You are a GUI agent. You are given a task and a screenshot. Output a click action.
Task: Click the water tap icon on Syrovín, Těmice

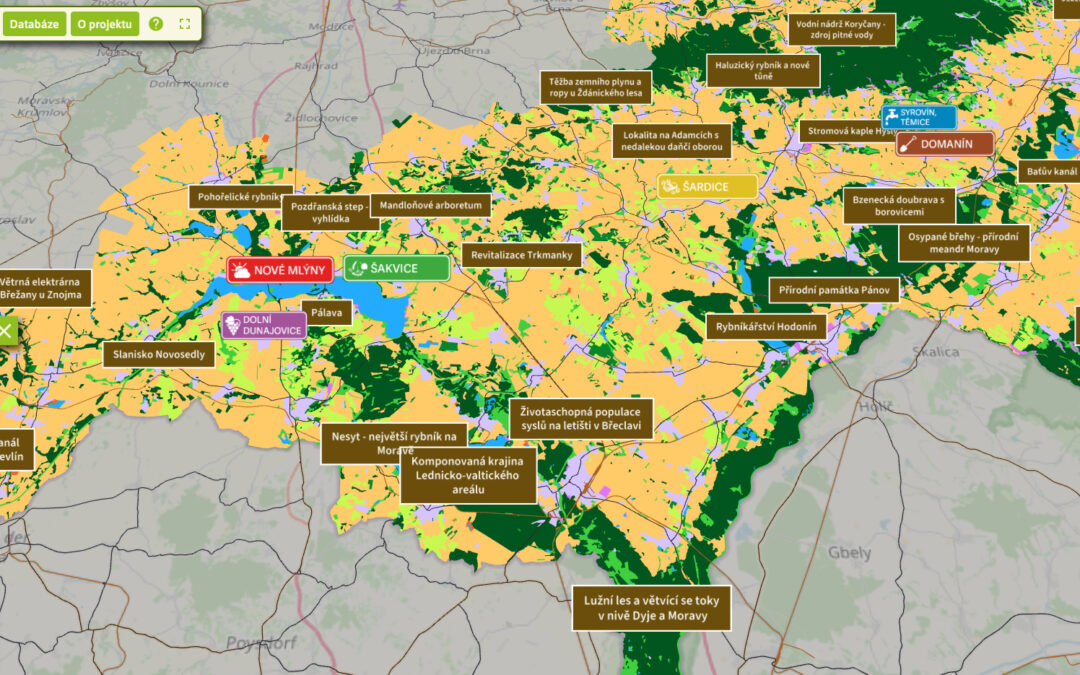point(892,117)
